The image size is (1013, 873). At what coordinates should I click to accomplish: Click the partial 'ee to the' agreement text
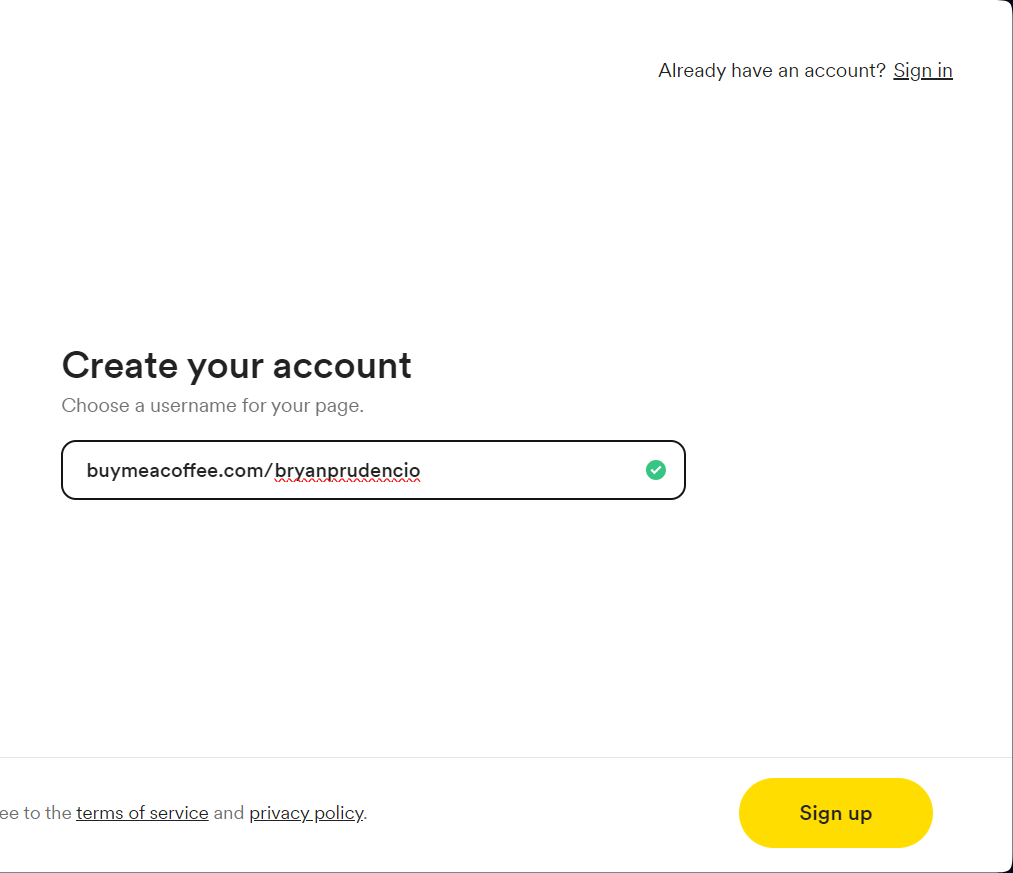click(x=36, y=813)
